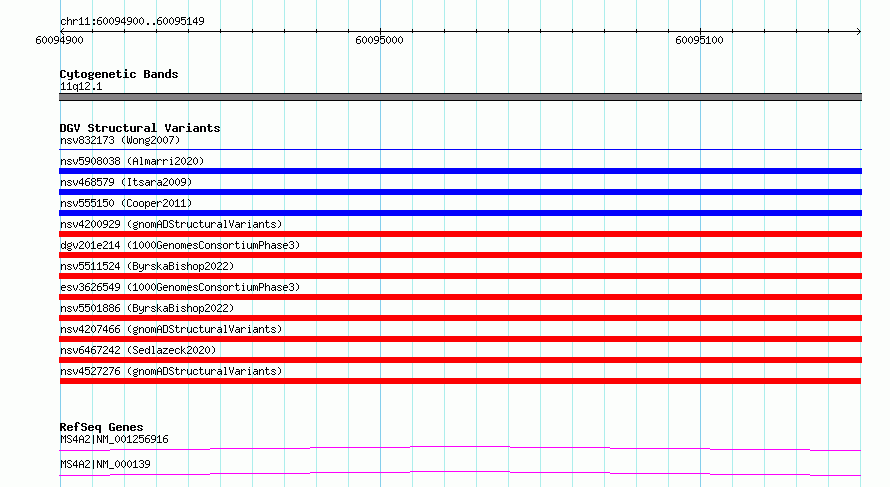Viewport: 890px width, 487px height.
Task: Click the chr11:60094900..60095149 region label
Action: 132,21
